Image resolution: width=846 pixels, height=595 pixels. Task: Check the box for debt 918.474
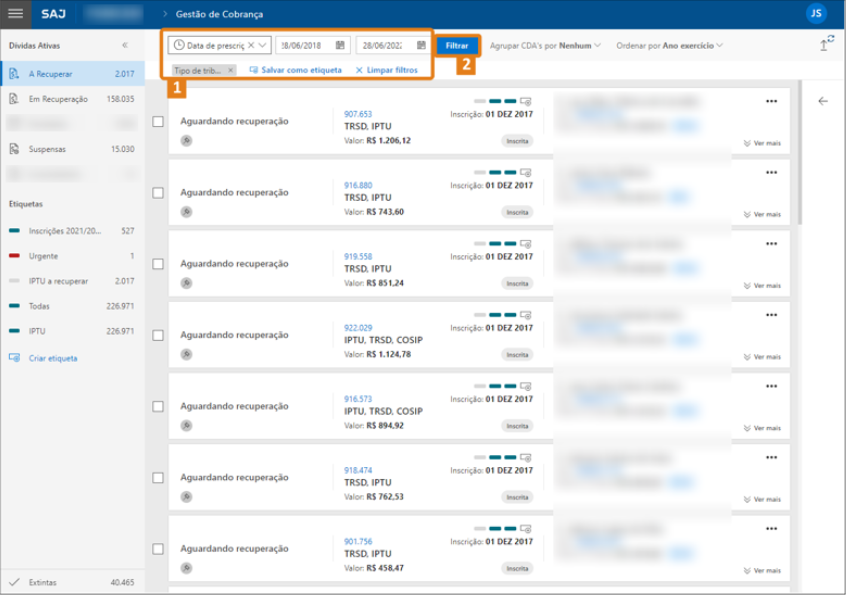click(x=158, y=478)
